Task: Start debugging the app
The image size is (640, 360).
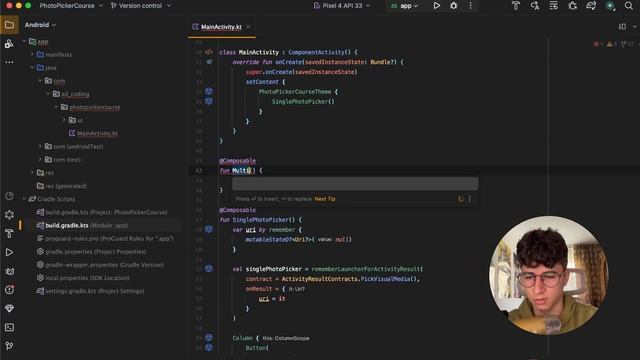Action: point(453,6)
